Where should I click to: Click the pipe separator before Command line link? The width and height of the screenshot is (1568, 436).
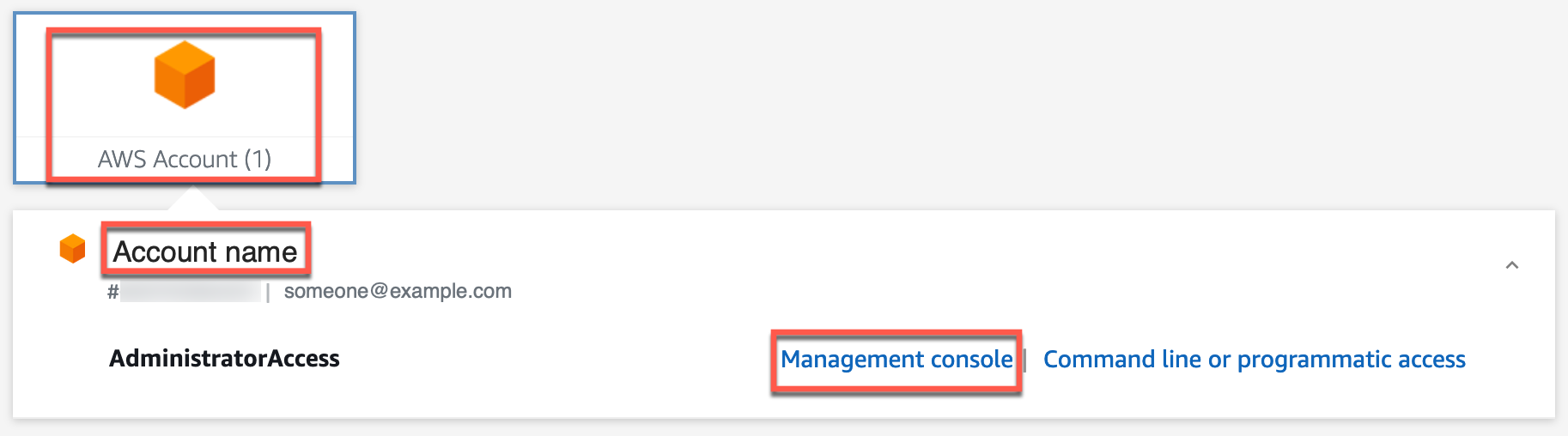(x=1025, y=360)
